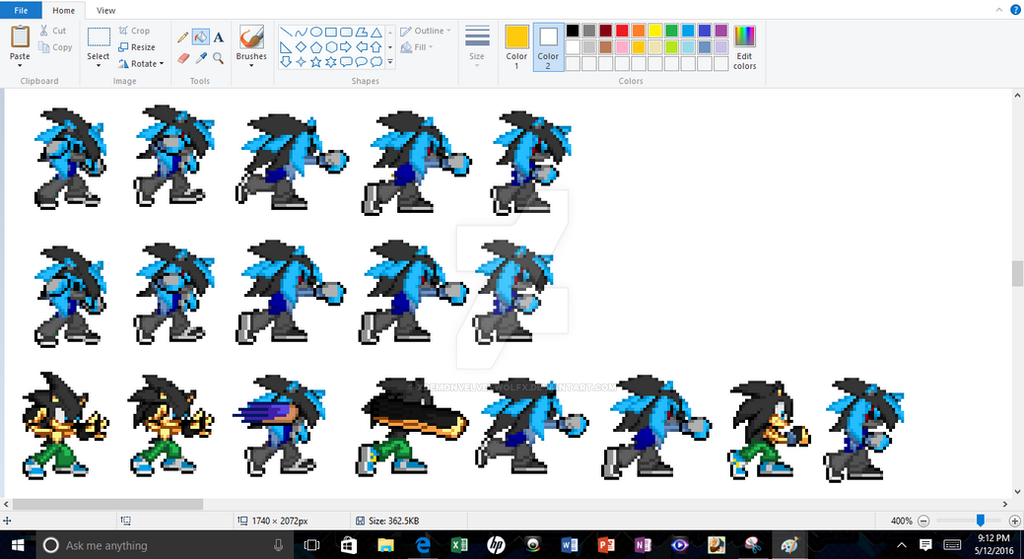The height and width of the screenshot is (559, 1024).
Task: Click the Zoom in plus button
Action: coord(1014,520)
